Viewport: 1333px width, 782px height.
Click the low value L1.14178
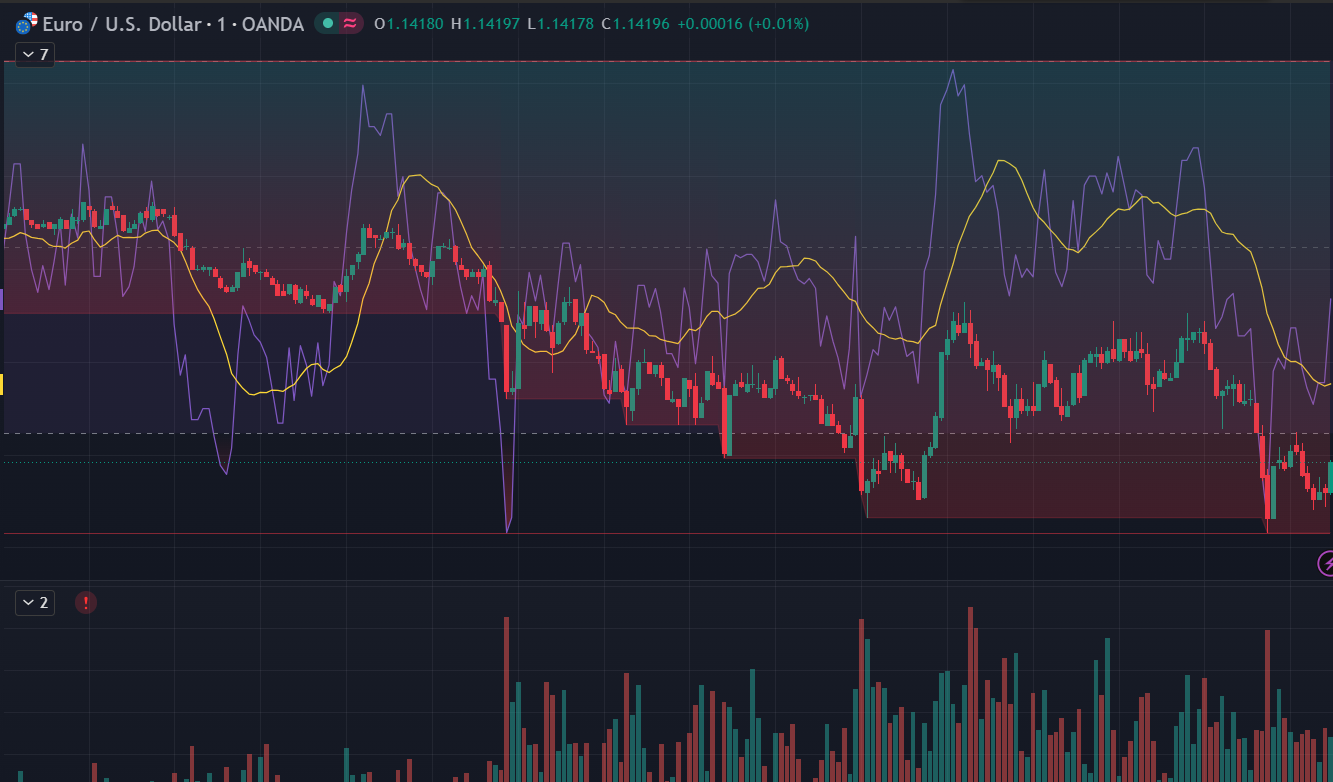pos(560,24)
